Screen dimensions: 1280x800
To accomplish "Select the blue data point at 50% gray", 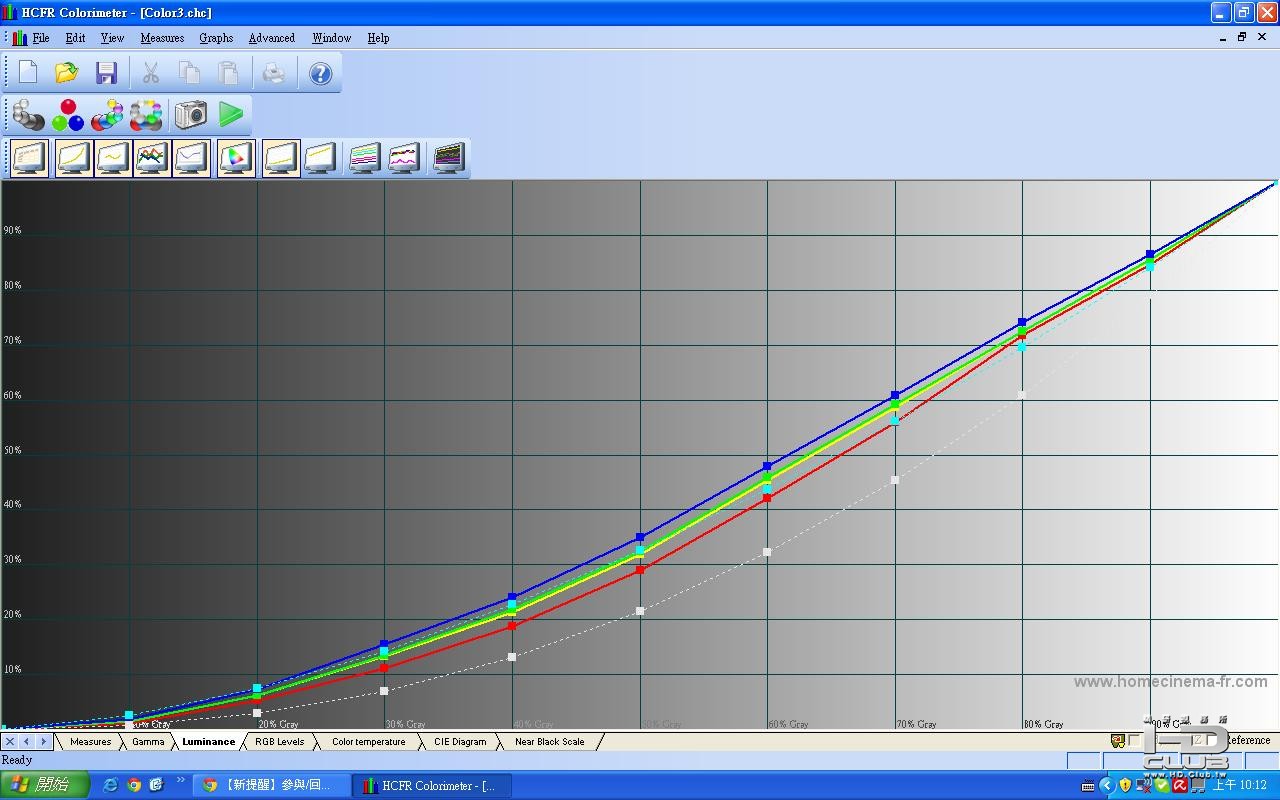I will (640, 537).
